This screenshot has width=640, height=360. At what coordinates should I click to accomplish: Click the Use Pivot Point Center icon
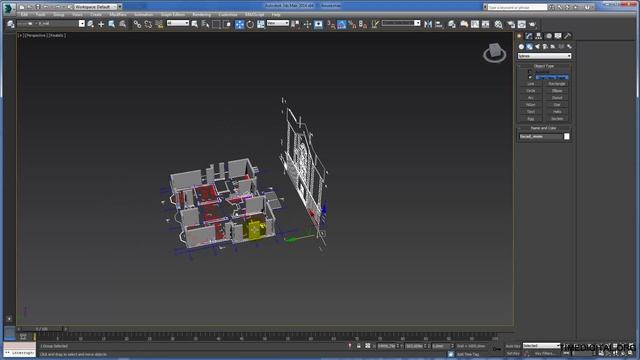295,24
